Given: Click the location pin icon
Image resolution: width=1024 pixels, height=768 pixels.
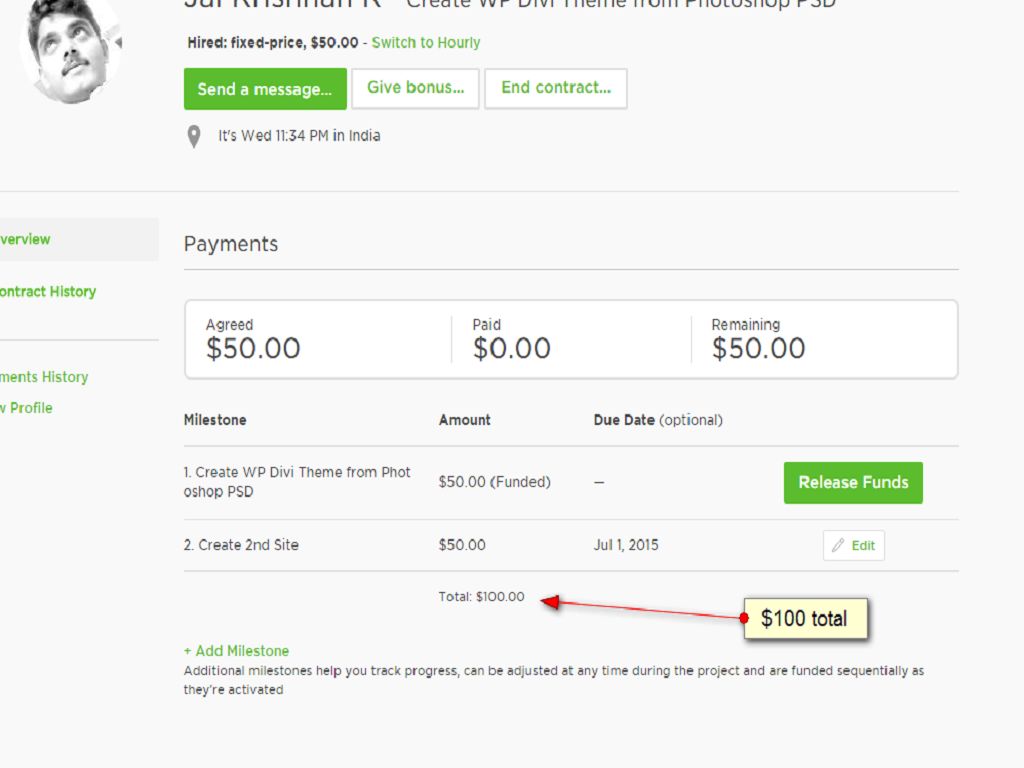Looking at the screenshot, I should pyautogui.click(x=194, y=136).
